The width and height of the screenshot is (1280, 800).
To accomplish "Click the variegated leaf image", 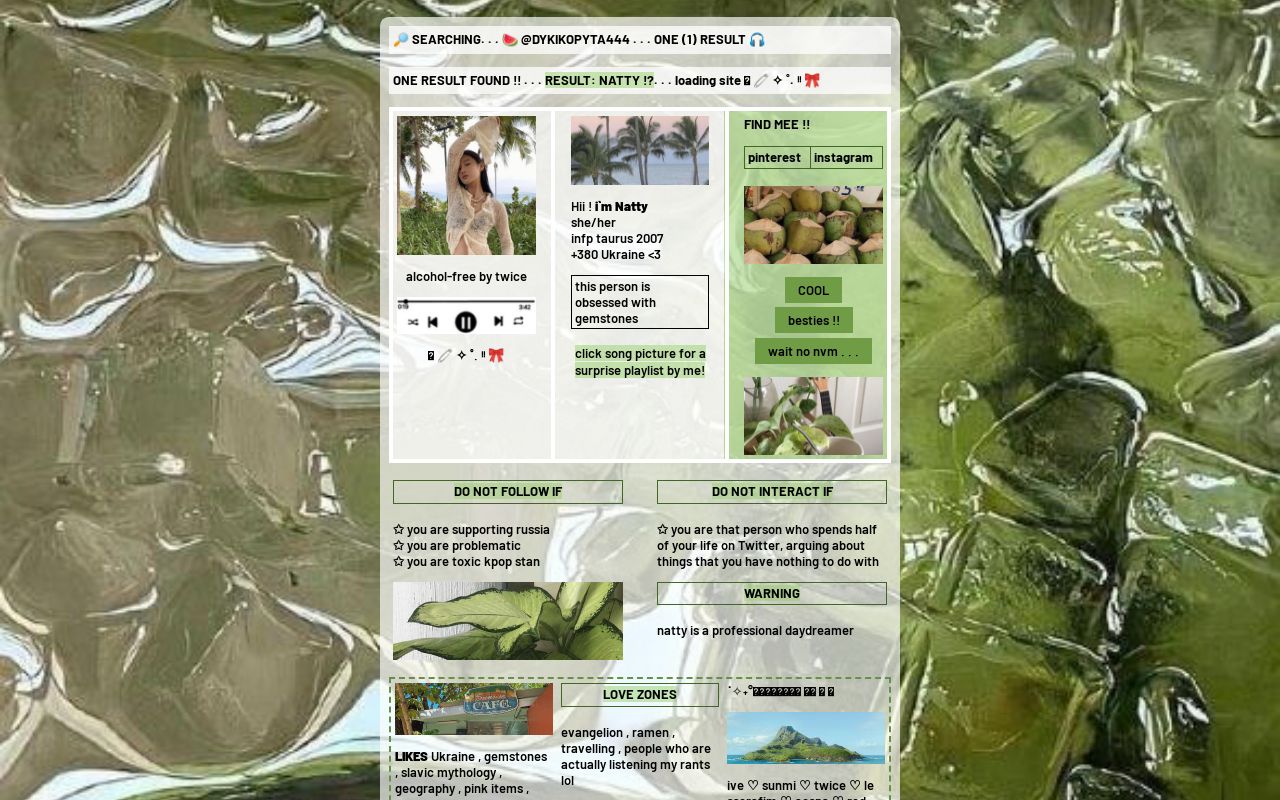I will [508, 621].
